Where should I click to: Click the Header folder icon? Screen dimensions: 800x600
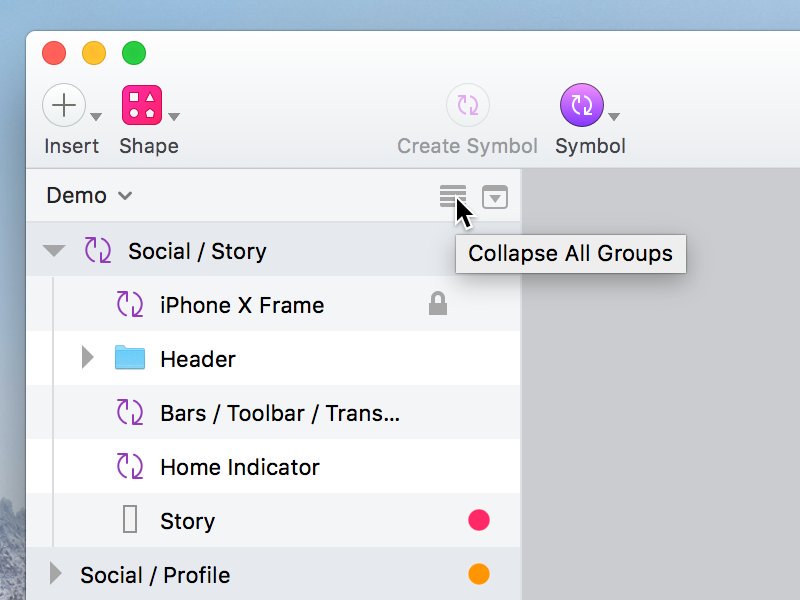tap(130, 358)
